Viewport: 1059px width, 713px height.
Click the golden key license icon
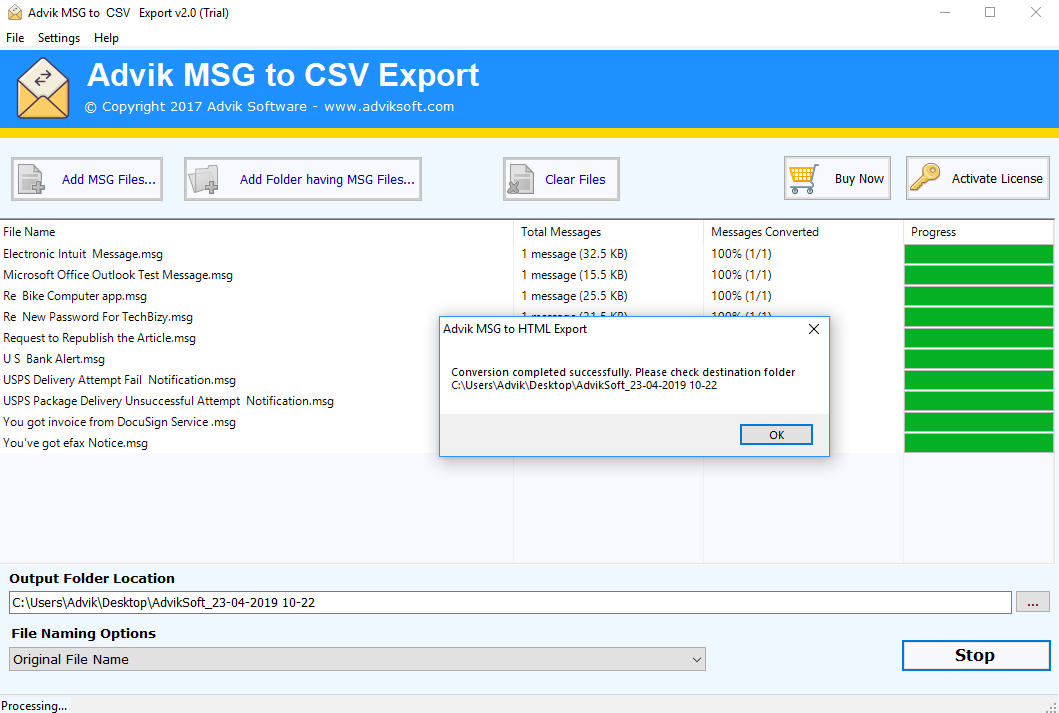(x=925, y=178)
